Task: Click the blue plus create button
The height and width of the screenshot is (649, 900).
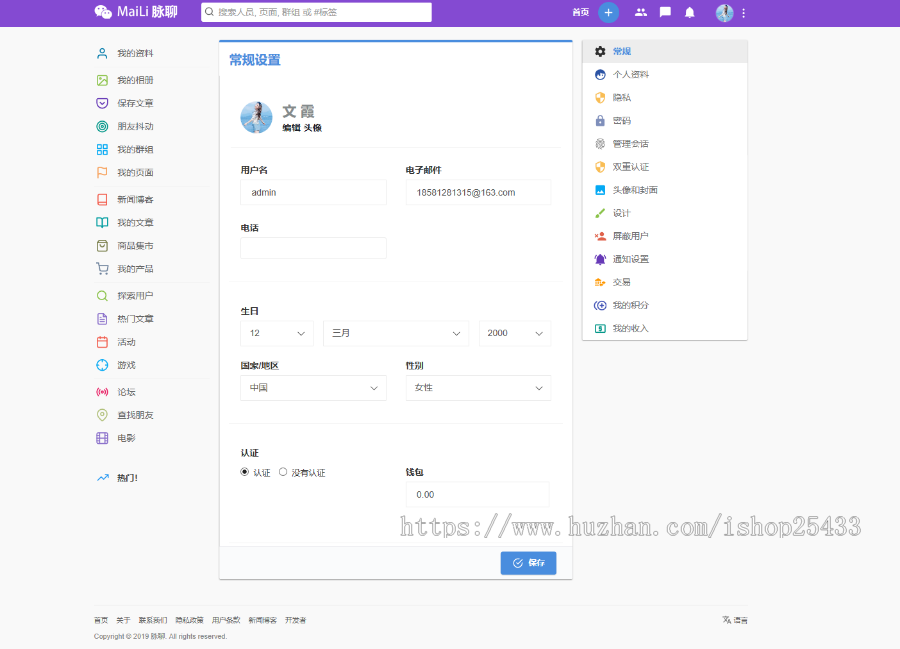Action: [608, 12]
